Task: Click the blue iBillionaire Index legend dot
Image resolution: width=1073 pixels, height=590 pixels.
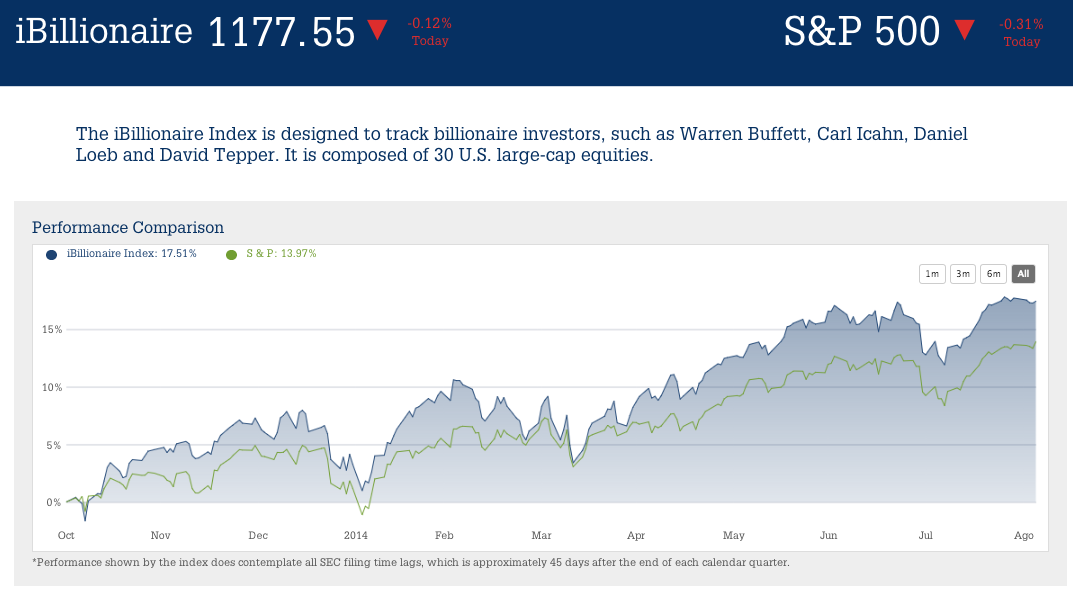Action: click(x=51, y=254)
